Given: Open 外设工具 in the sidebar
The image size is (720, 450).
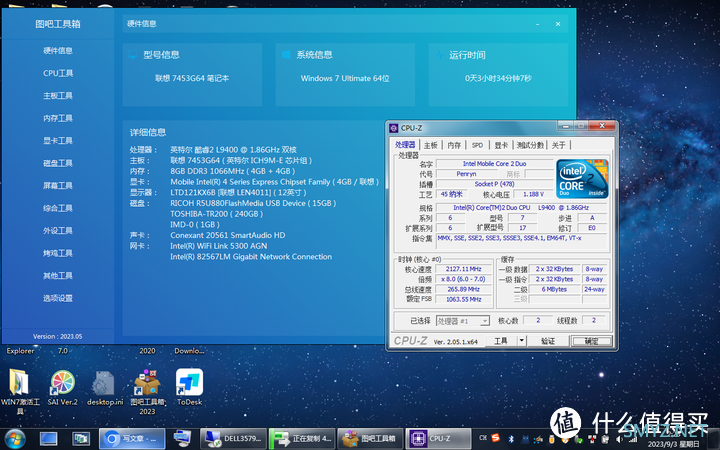Looking at the screenshot, I should (58, 231).
